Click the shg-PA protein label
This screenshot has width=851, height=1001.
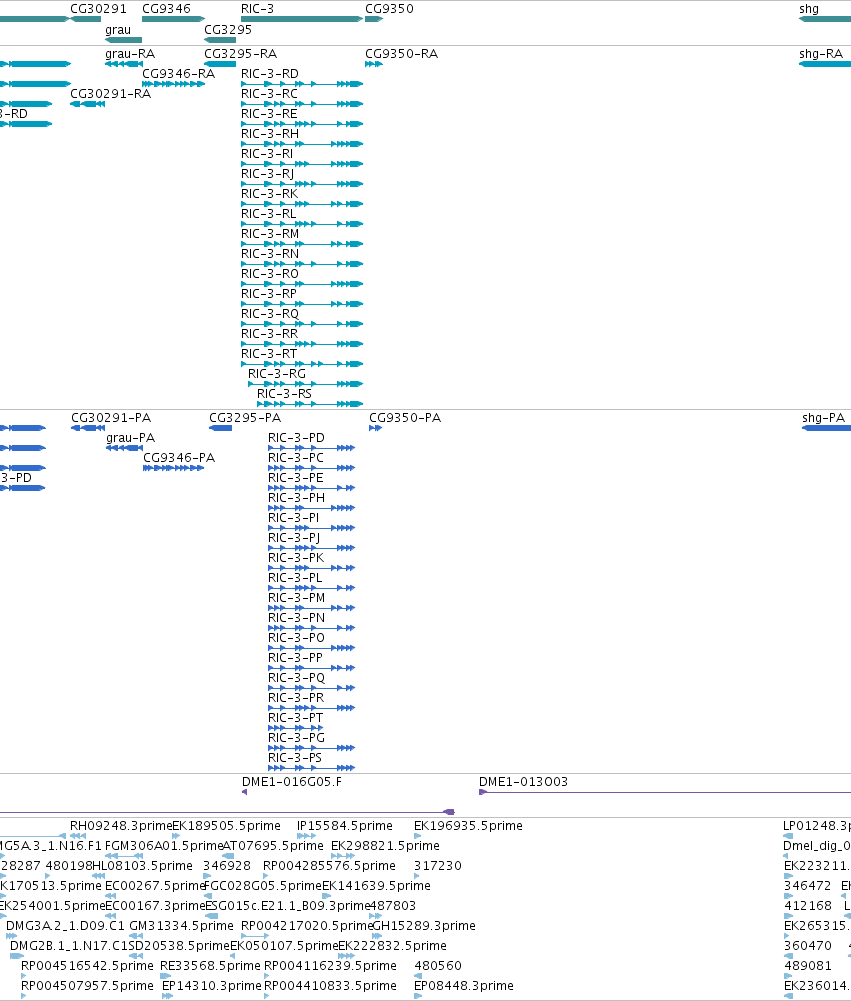pos(824,418)
